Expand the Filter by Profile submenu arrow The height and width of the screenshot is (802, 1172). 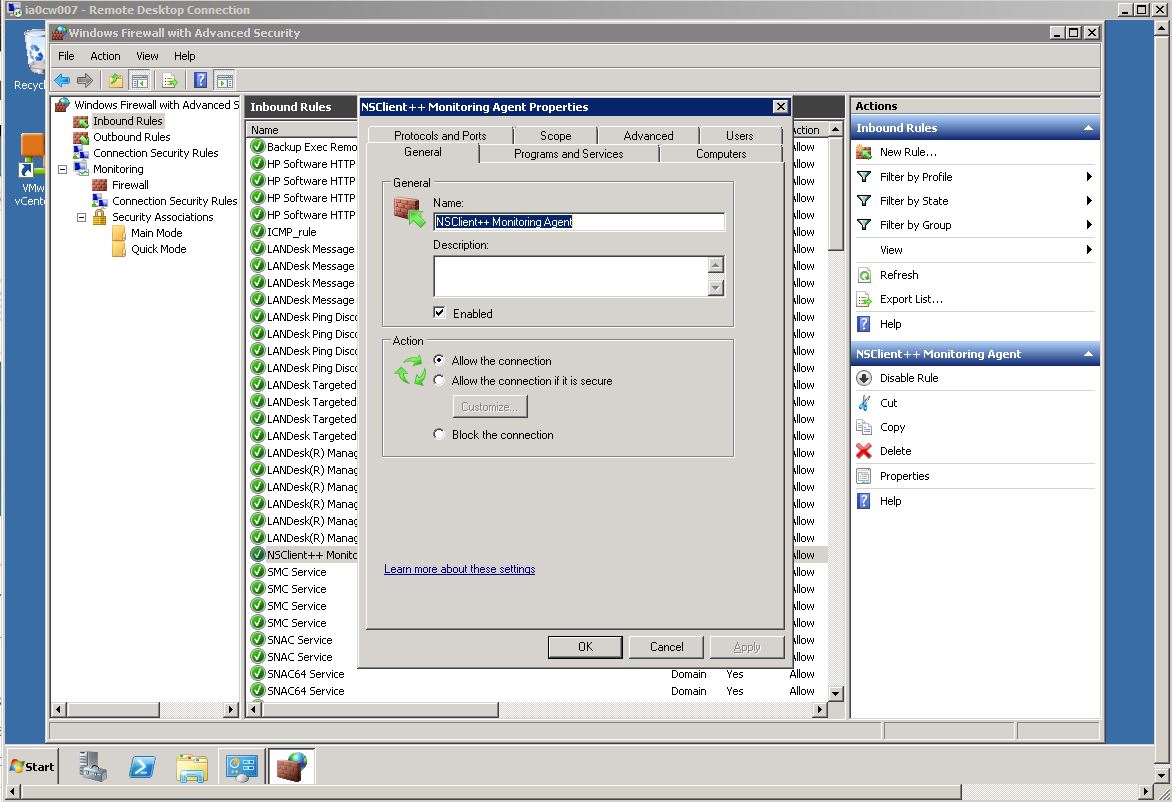pos(1088,177)
